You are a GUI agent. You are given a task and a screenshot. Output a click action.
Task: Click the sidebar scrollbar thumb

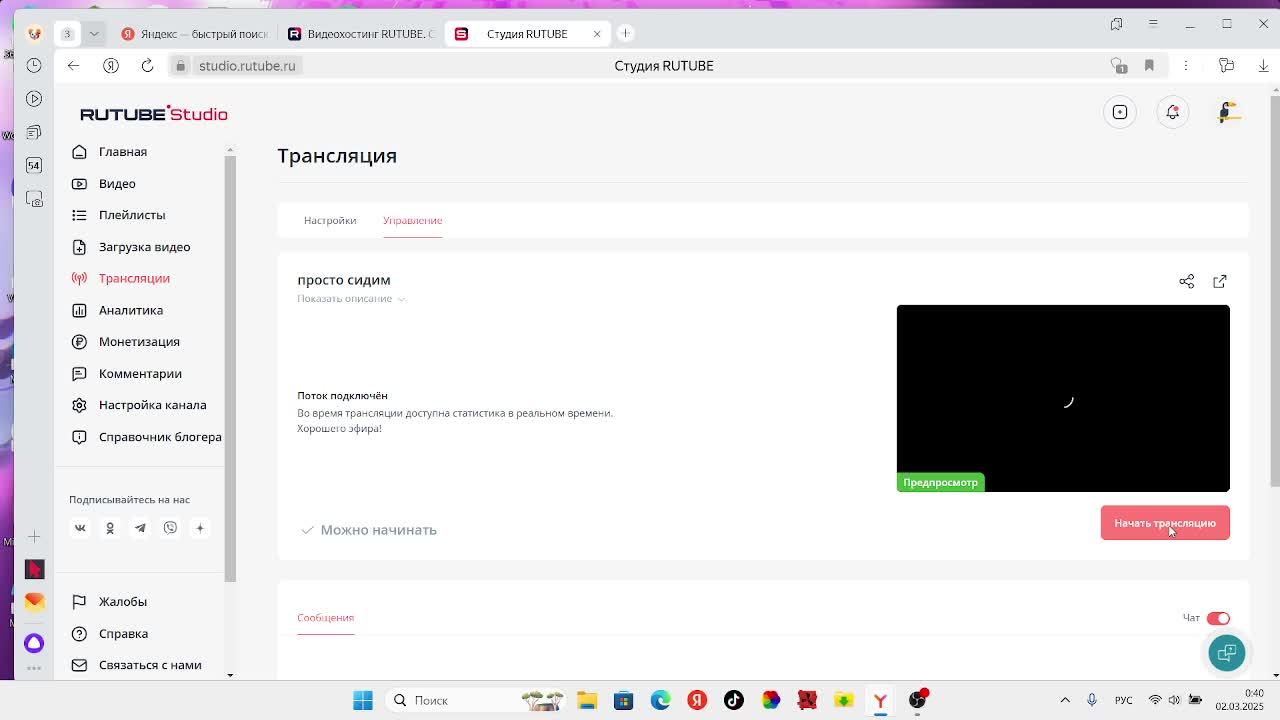point(230,368)
